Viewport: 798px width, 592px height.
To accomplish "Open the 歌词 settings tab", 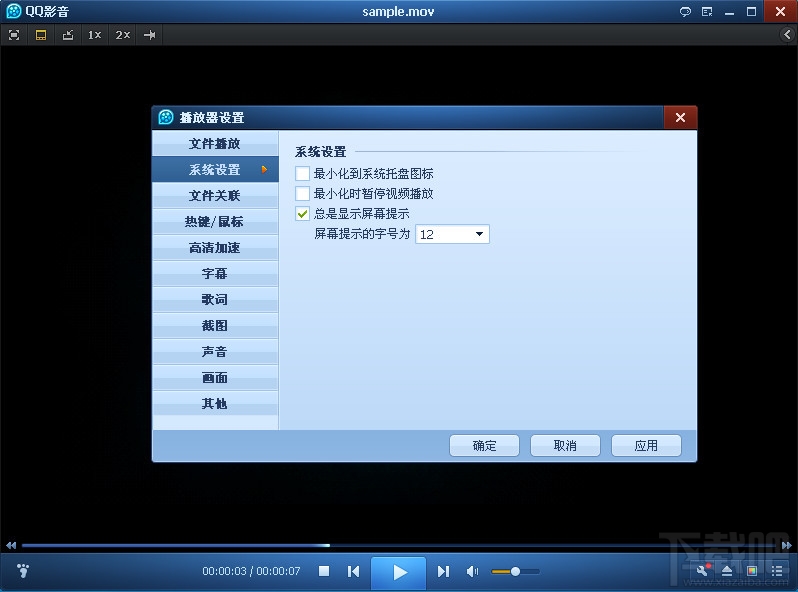I will point(215,300).
